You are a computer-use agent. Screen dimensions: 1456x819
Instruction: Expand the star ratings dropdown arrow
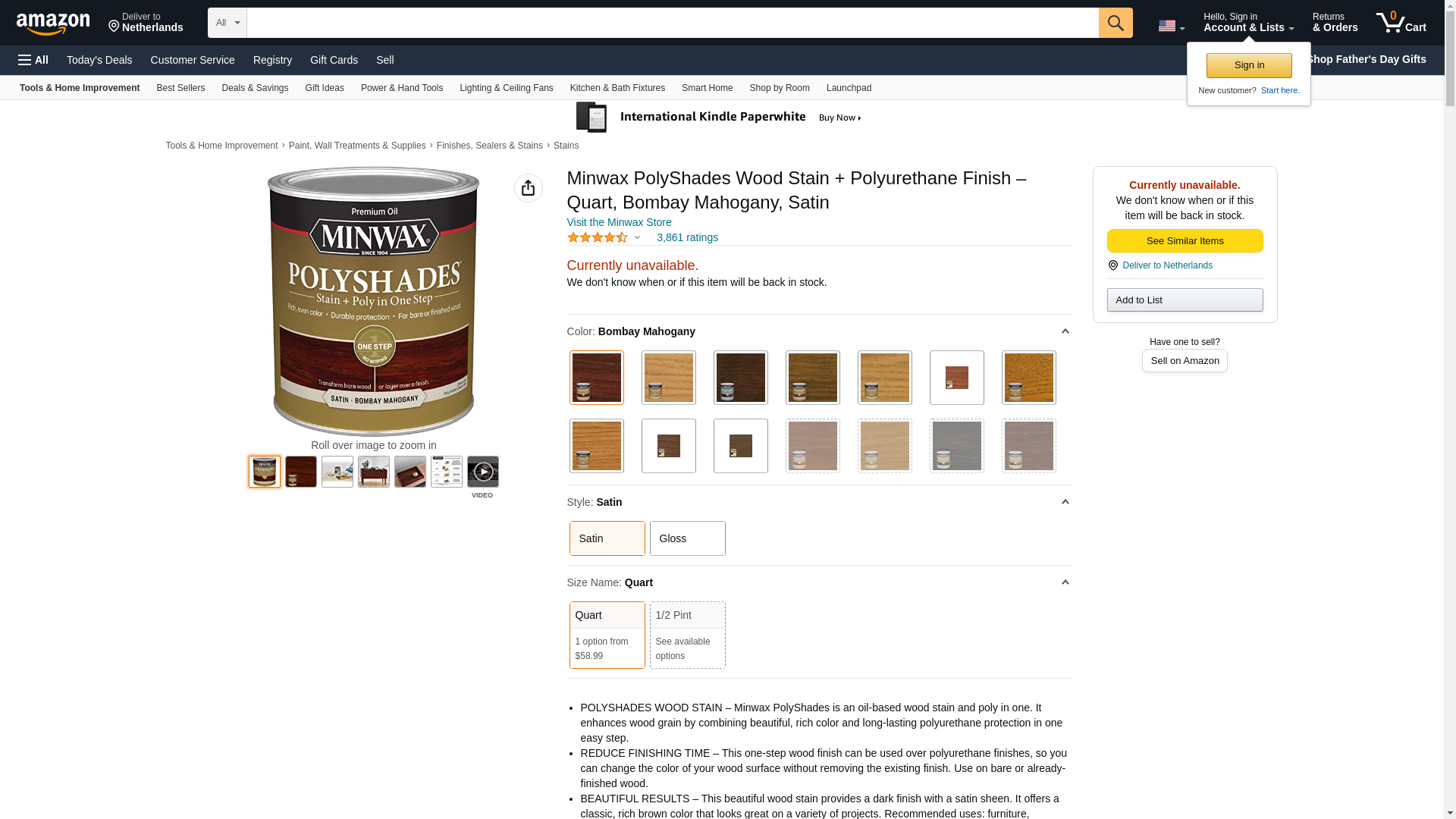tap(637, 237)
